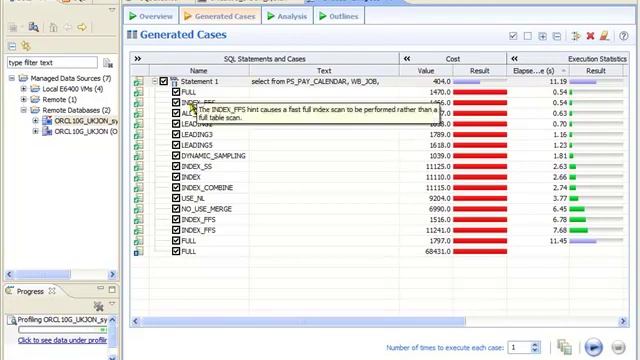Collapse the Remote Databases folder
The image size is (640, 360).
coord(24,110)
